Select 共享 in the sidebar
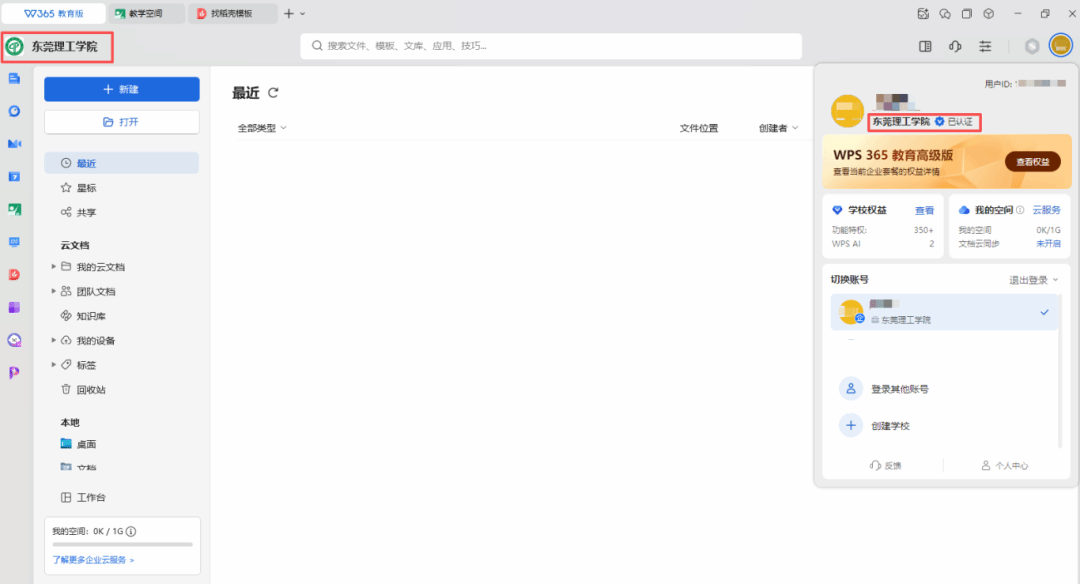The height and width of the screenshot is (584, 1080). (121, 212)
